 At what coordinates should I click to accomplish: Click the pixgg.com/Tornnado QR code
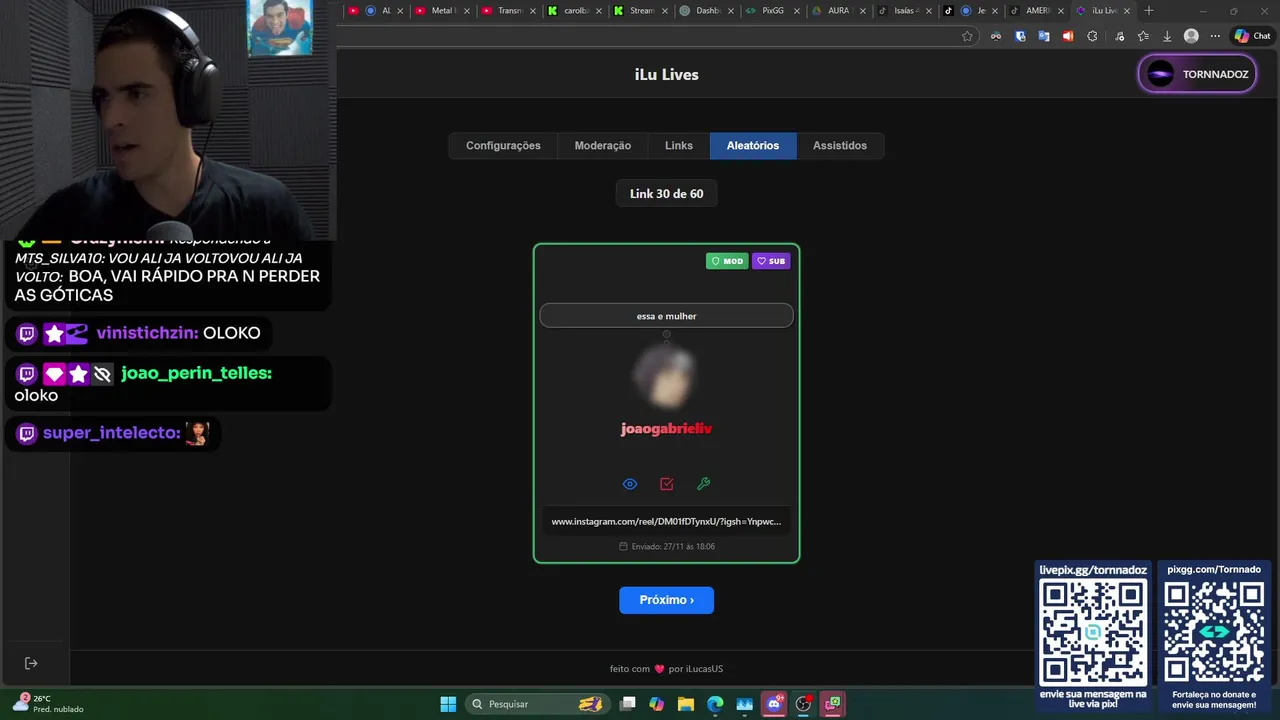[x=1214, y=633]
